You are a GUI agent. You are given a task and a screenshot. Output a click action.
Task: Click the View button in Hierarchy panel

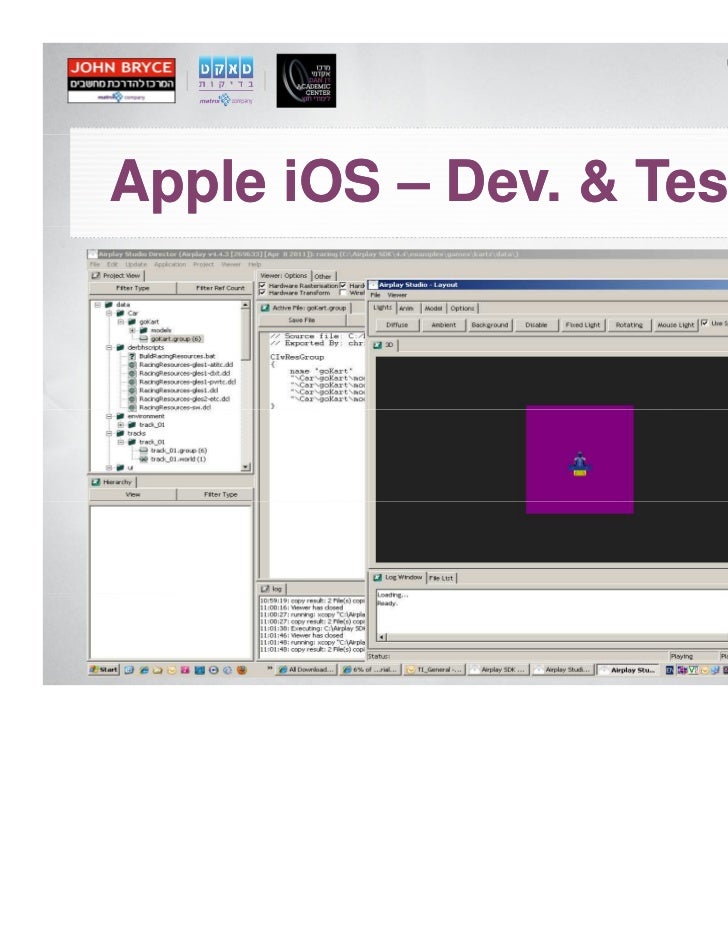pos(133,494)
